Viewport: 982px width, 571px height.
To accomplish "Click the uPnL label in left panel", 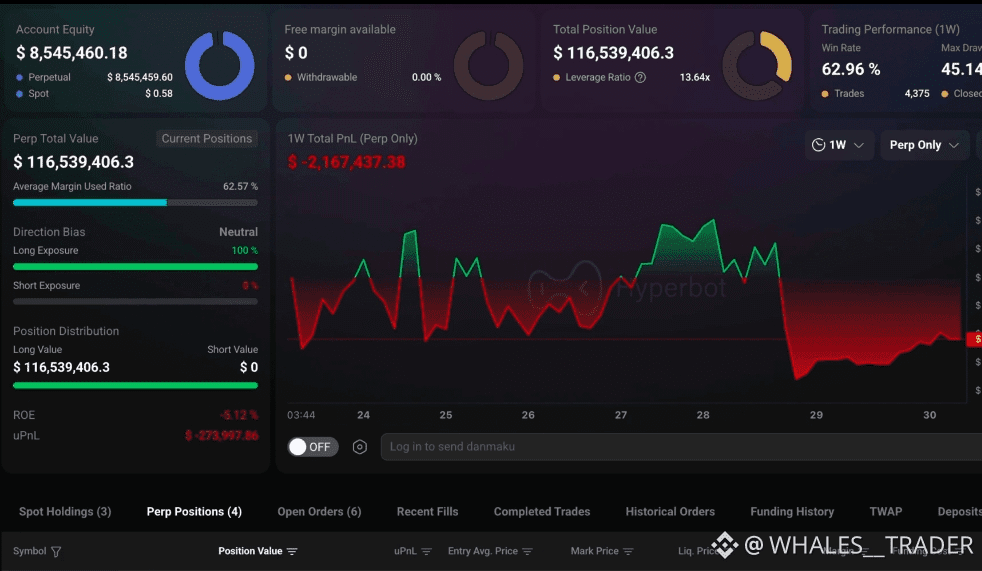I will 26,435.
